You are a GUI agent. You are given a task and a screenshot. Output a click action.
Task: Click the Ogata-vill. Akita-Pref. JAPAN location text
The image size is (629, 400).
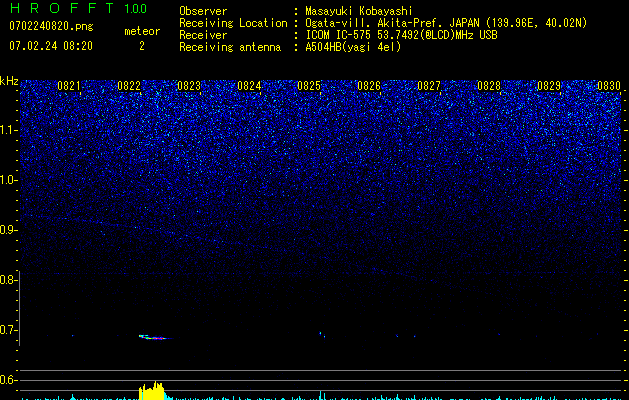[x=446, y=23]
